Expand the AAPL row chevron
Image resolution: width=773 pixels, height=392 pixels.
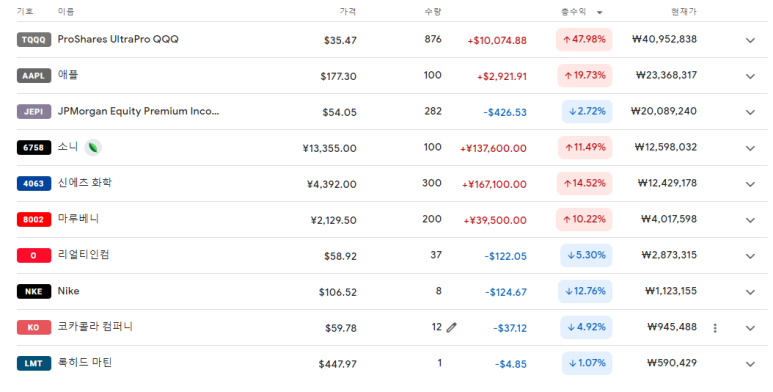tap(750, 76)
